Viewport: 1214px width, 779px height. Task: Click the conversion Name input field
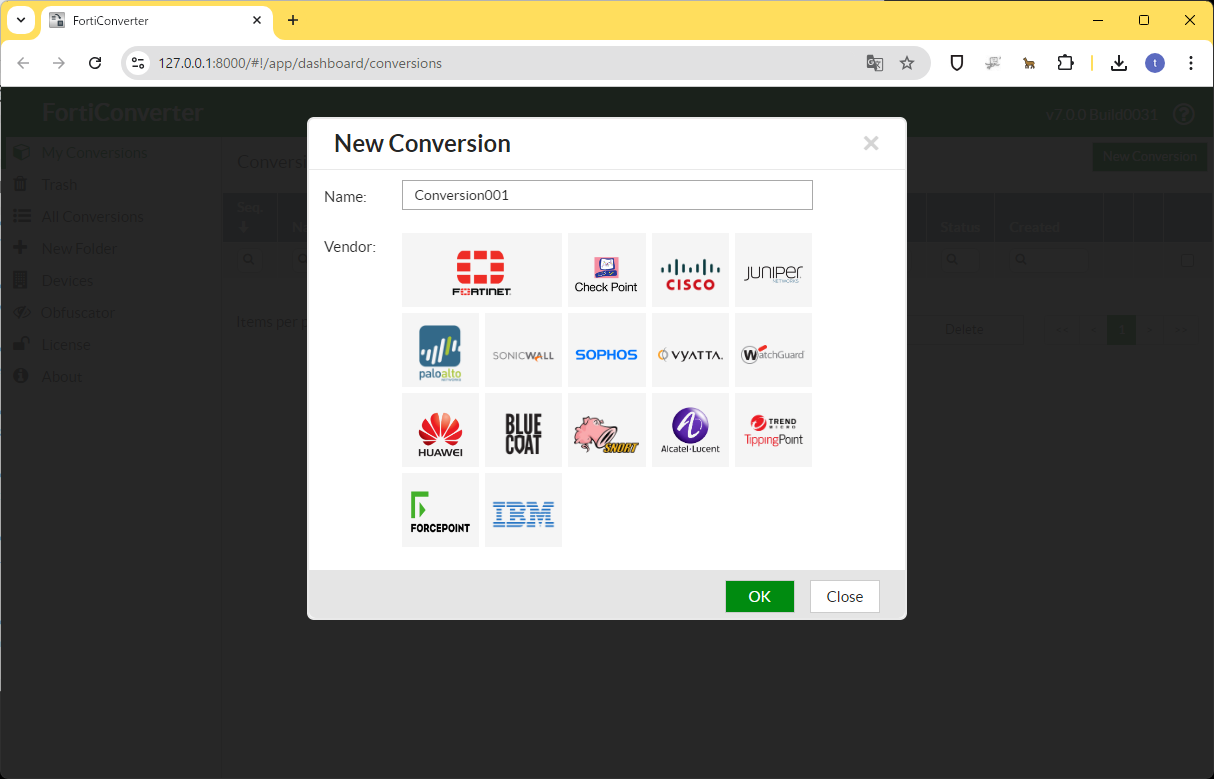pyautogui.click(x=607, y=195)
